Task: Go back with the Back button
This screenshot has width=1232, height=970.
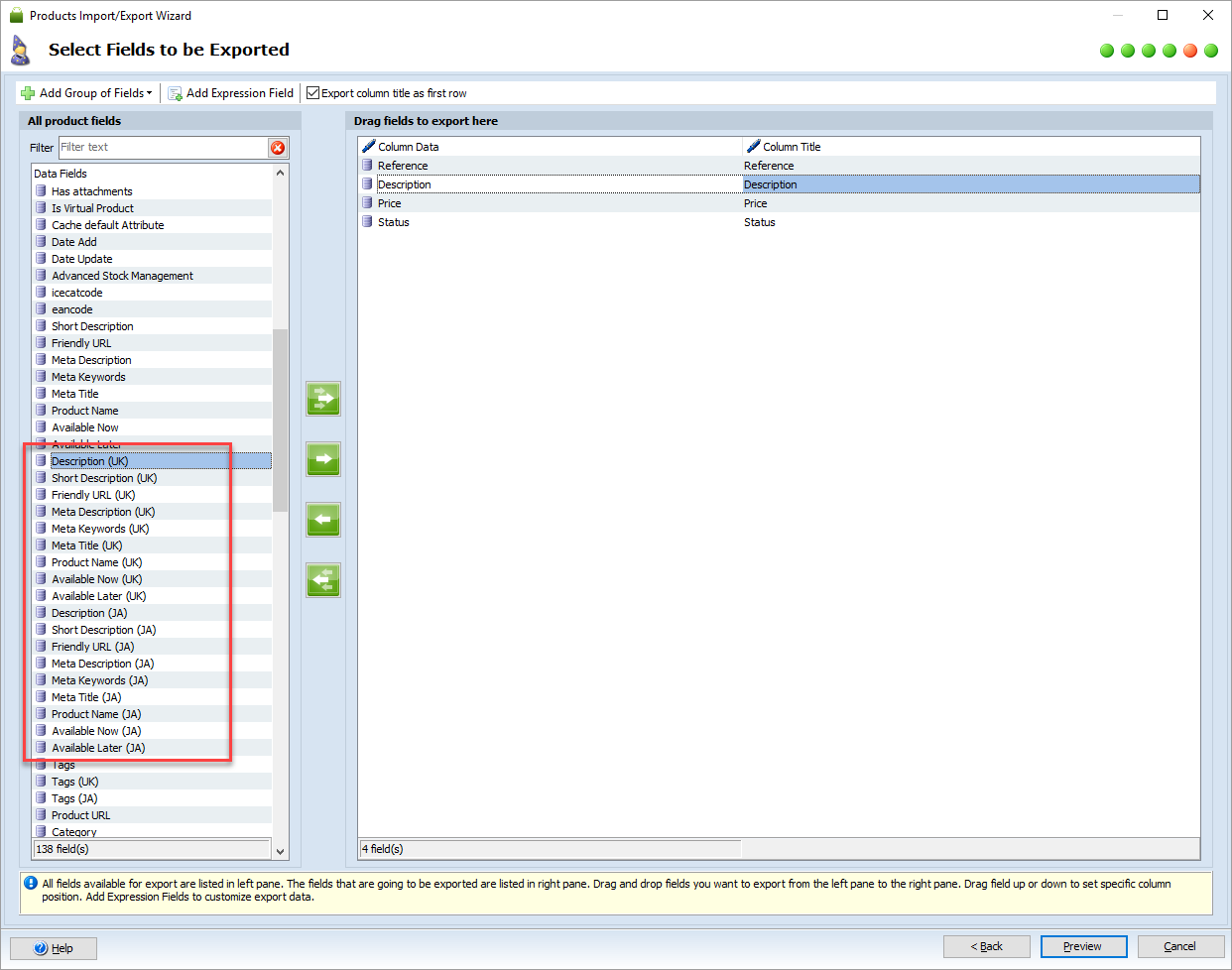Action: point(987,946)
